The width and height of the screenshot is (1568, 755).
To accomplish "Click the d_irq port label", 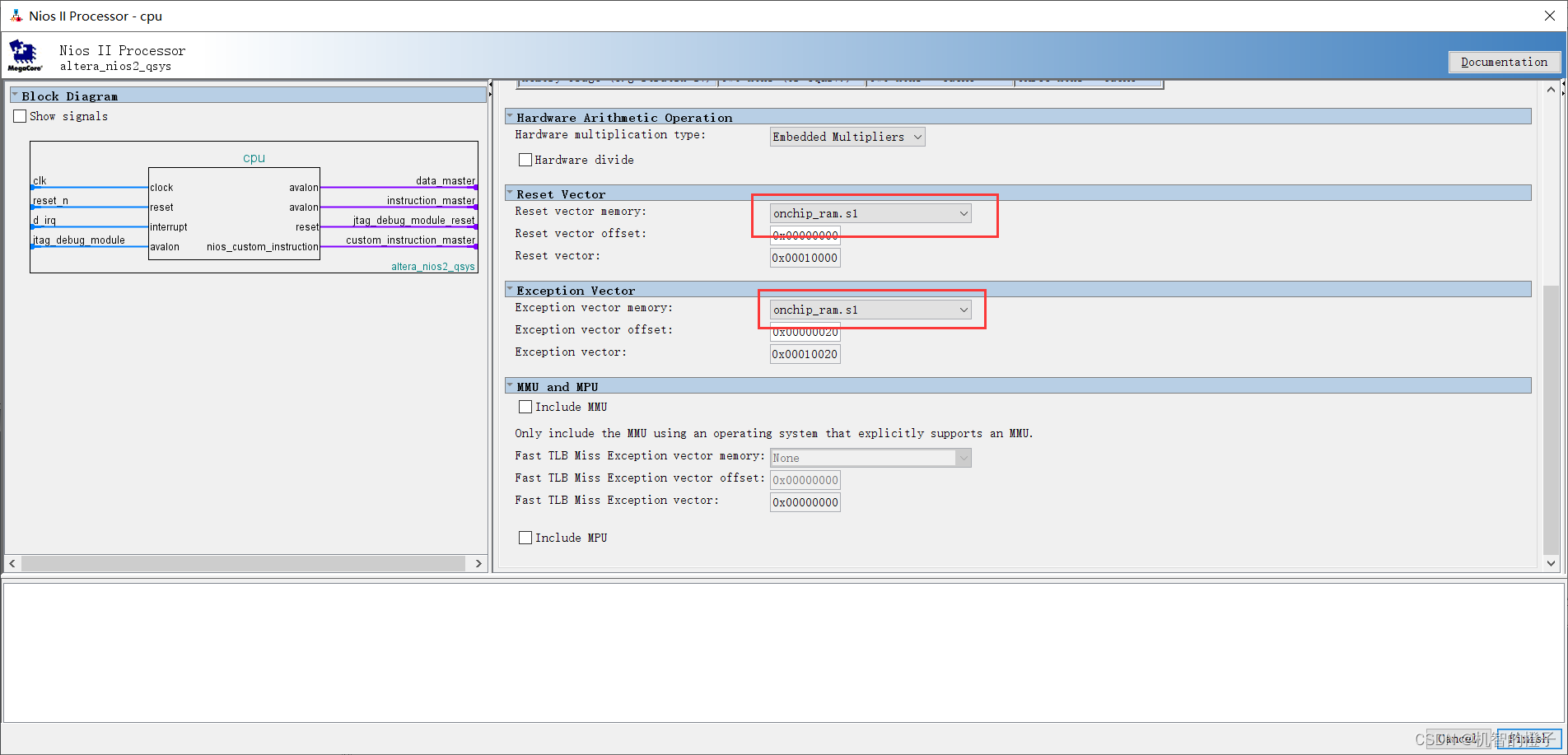I will 44,220.
